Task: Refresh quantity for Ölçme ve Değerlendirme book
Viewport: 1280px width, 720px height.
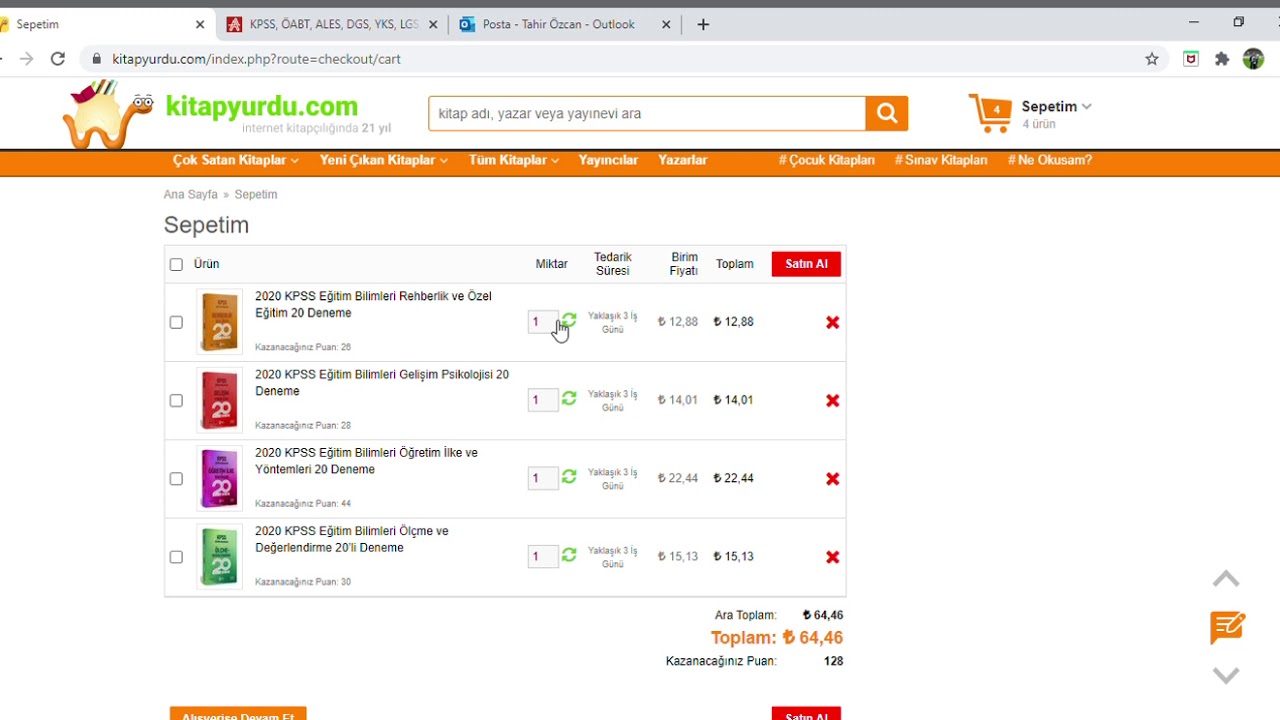Action: (569, 555)
